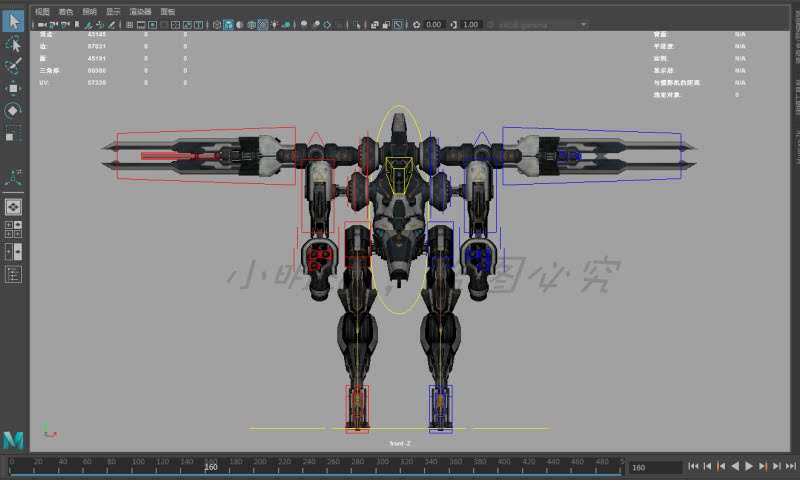This screenshot has width=800, height=480.
Task: Switch to single perspective pane layout
Action: (13, 207)
